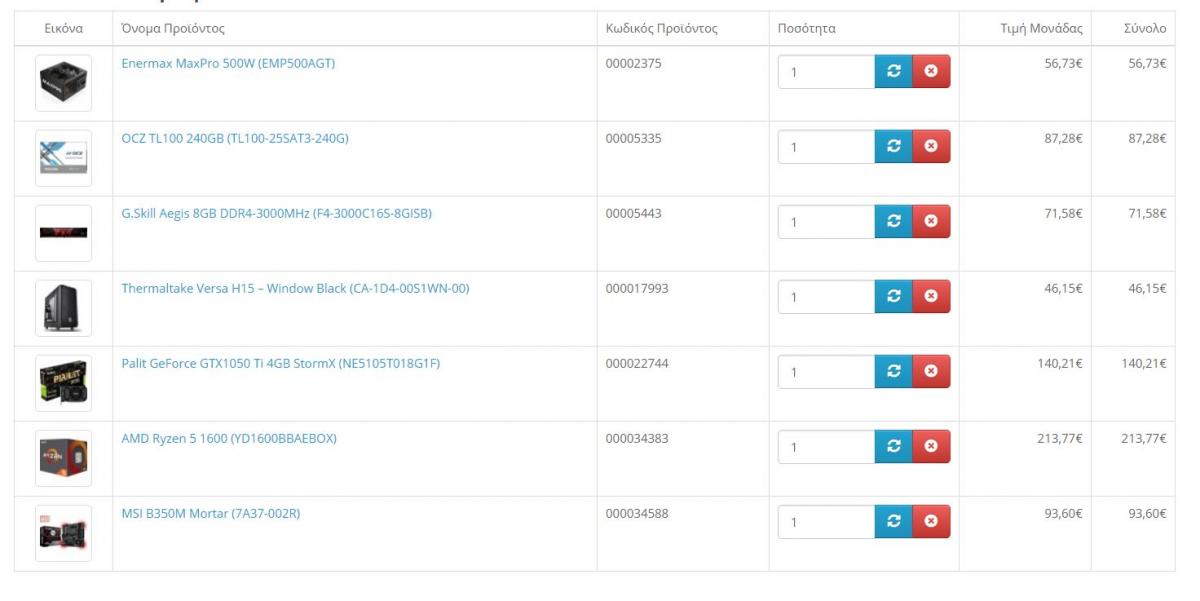
Task: Refresh quantity for Enermax MaxPro 500W
Action: (x=894, y=71)
